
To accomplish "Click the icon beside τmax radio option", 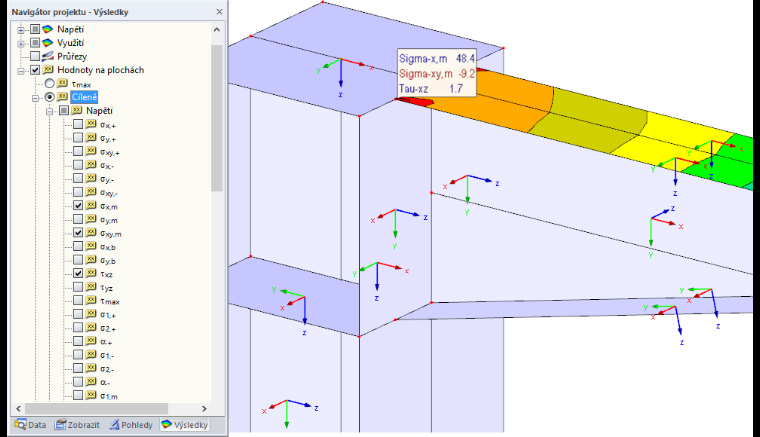I will 62,84.
